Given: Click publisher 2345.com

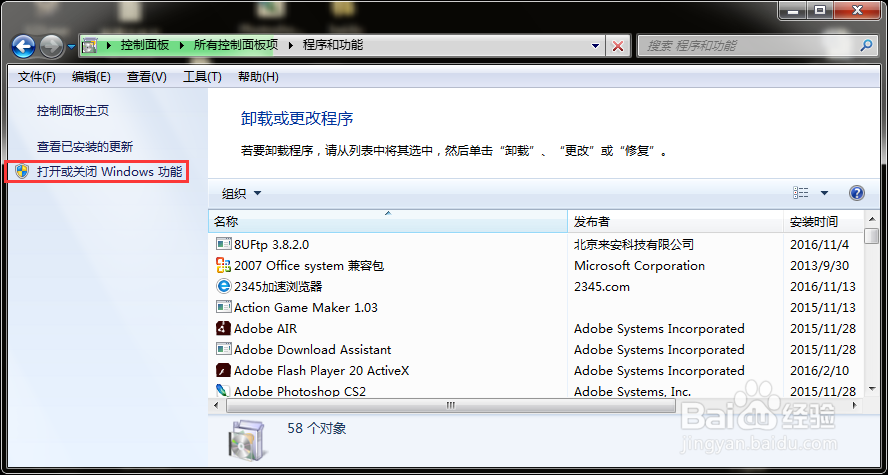Looking at the screenshot, I should point(601,286).
